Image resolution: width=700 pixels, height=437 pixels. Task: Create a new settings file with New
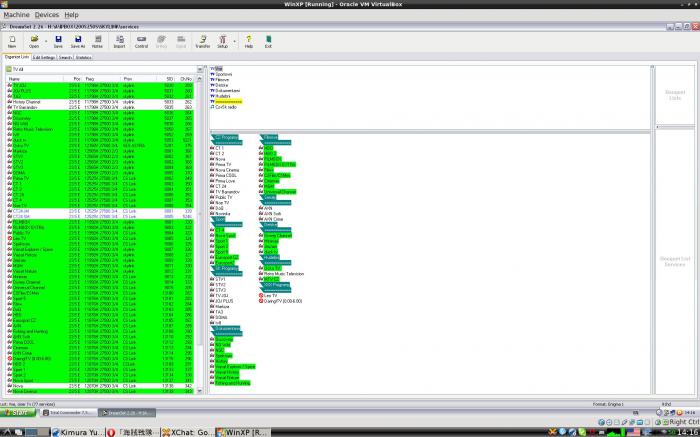[12, 42]
